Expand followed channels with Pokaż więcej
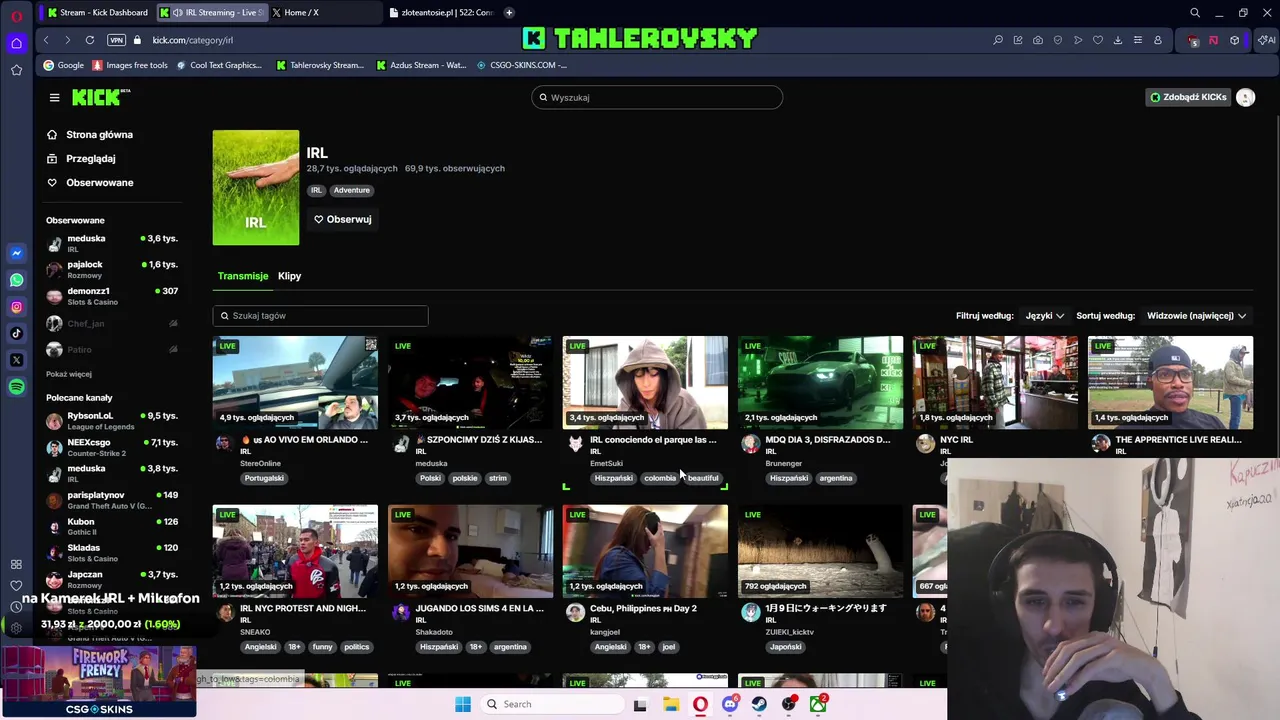 point(68,374)
